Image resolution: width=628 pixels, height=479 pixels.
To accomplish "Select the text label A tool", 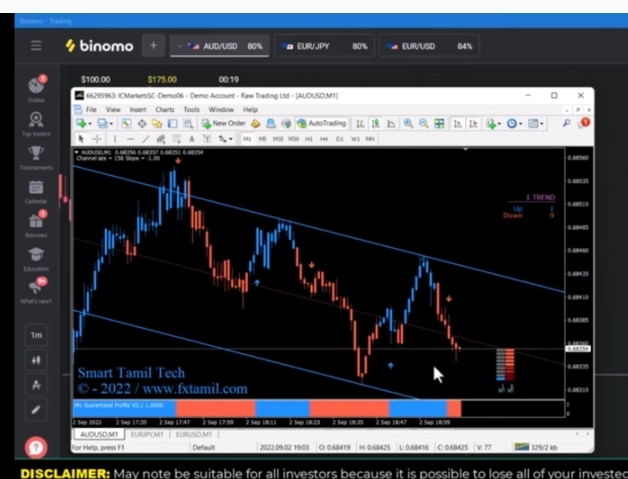I will (x=191, y=139).
